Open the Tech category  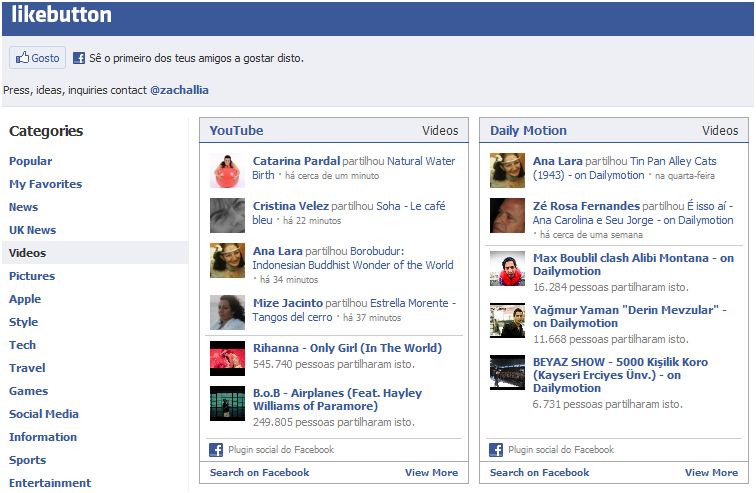(22, 345)
